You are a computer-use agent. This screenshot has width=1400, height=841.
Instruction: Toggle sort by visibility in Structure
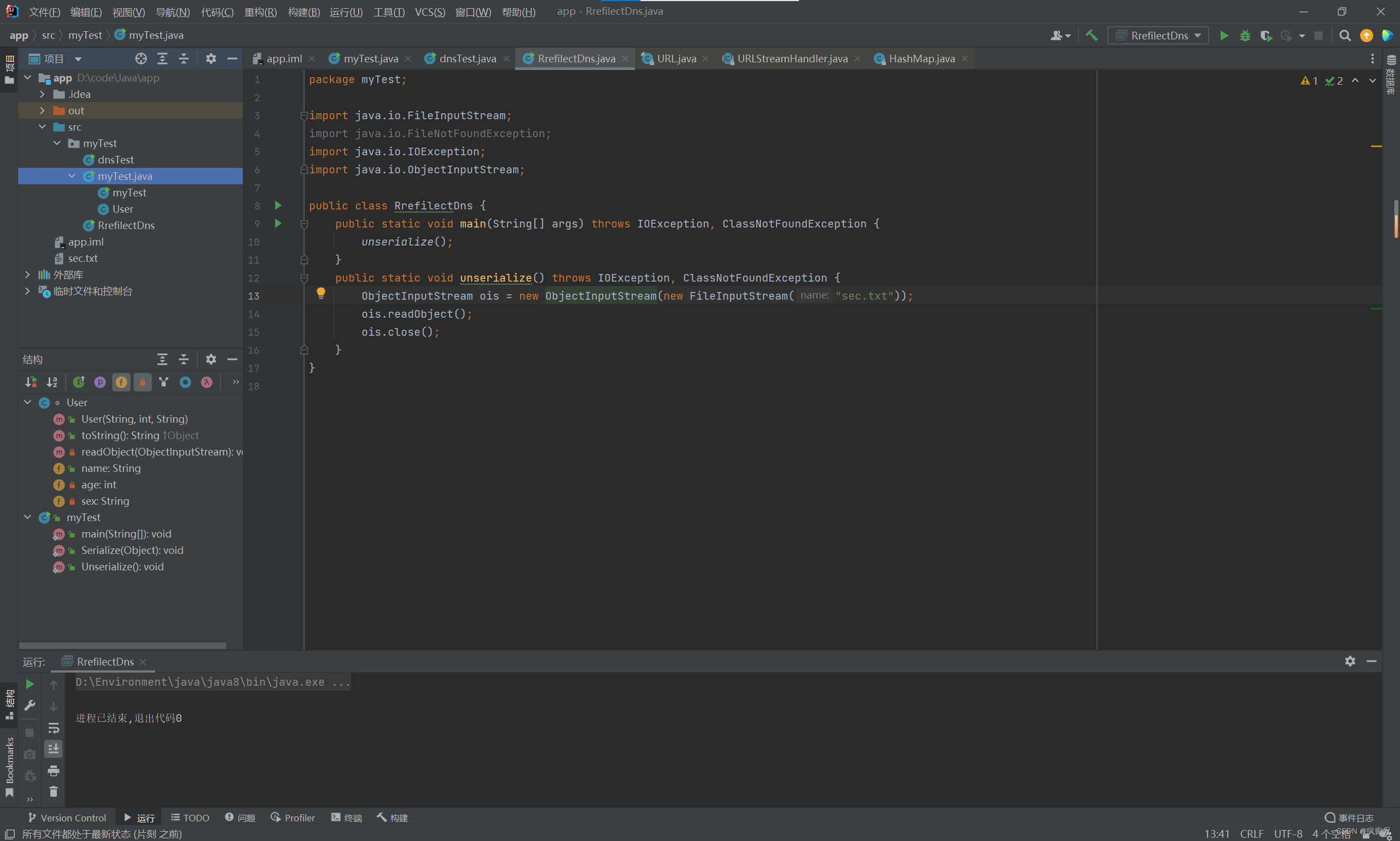(x=31, y=382)
